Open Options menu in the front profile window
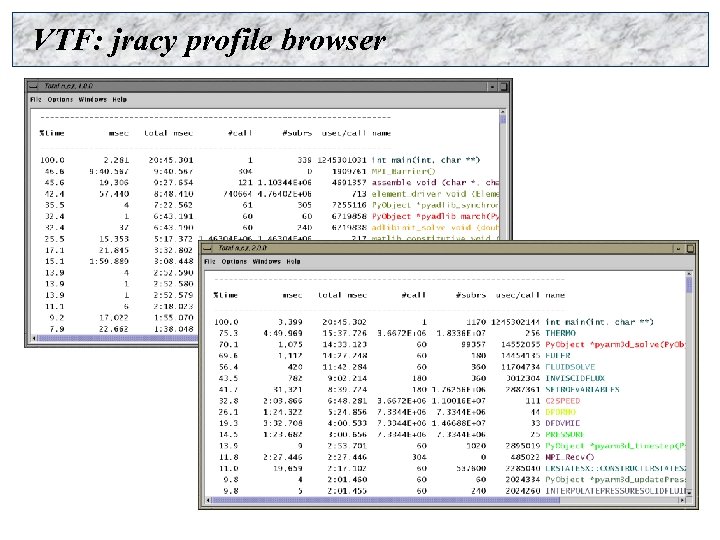 click(x=234, y=261)
